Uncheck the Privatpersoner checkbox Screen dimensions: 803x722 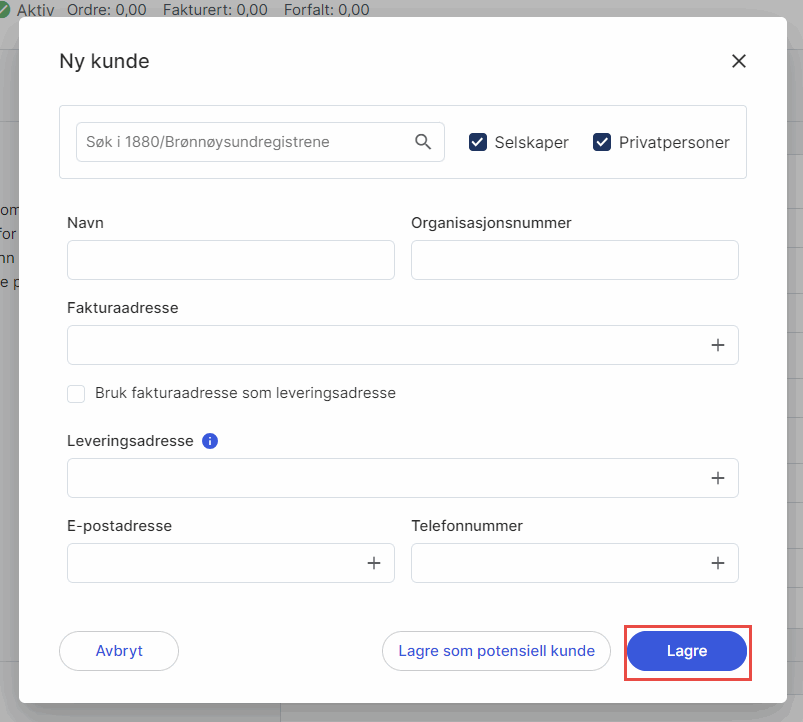pos(602,142)
